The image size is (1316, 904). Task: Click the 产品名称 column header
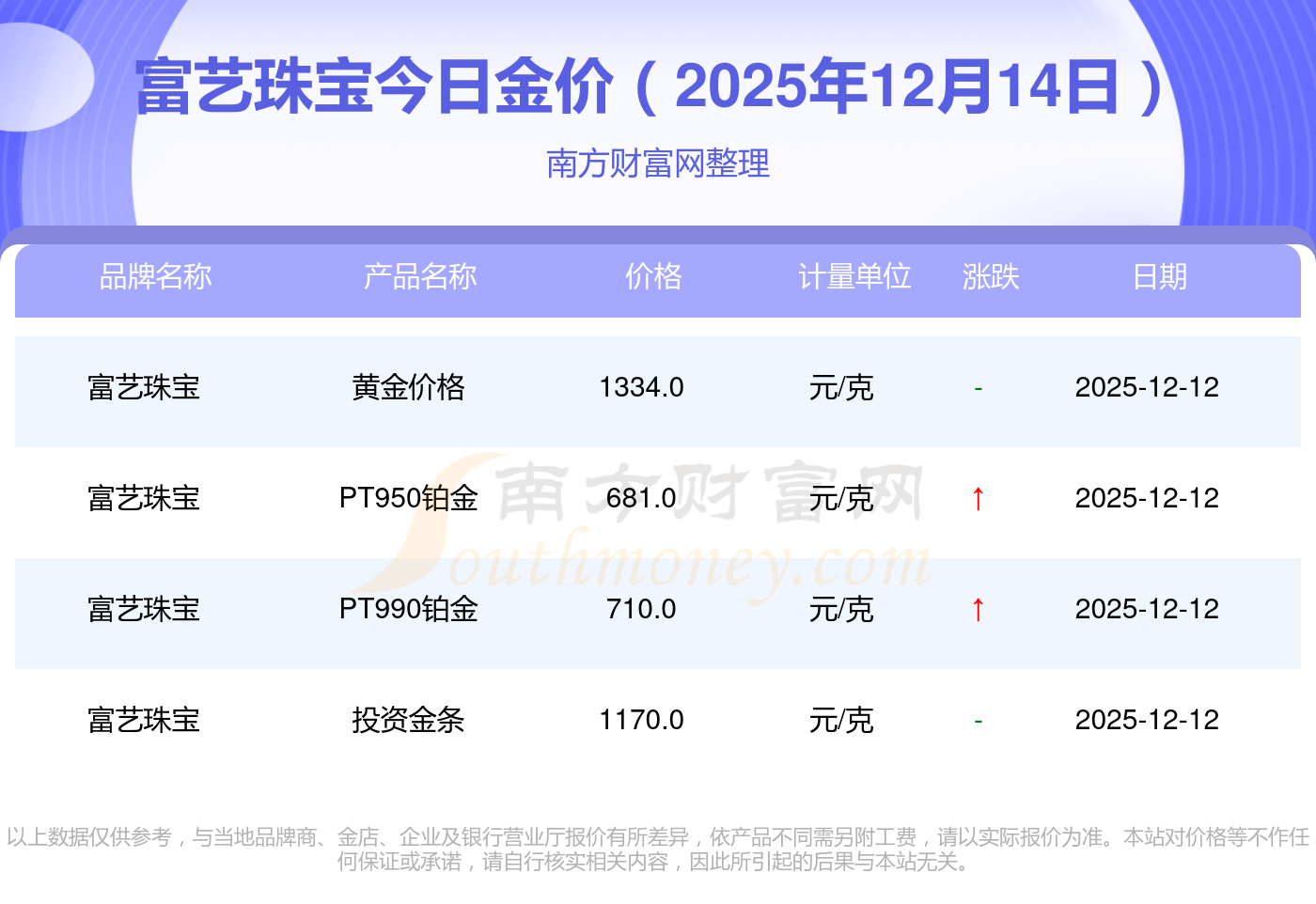coord(420,276)
